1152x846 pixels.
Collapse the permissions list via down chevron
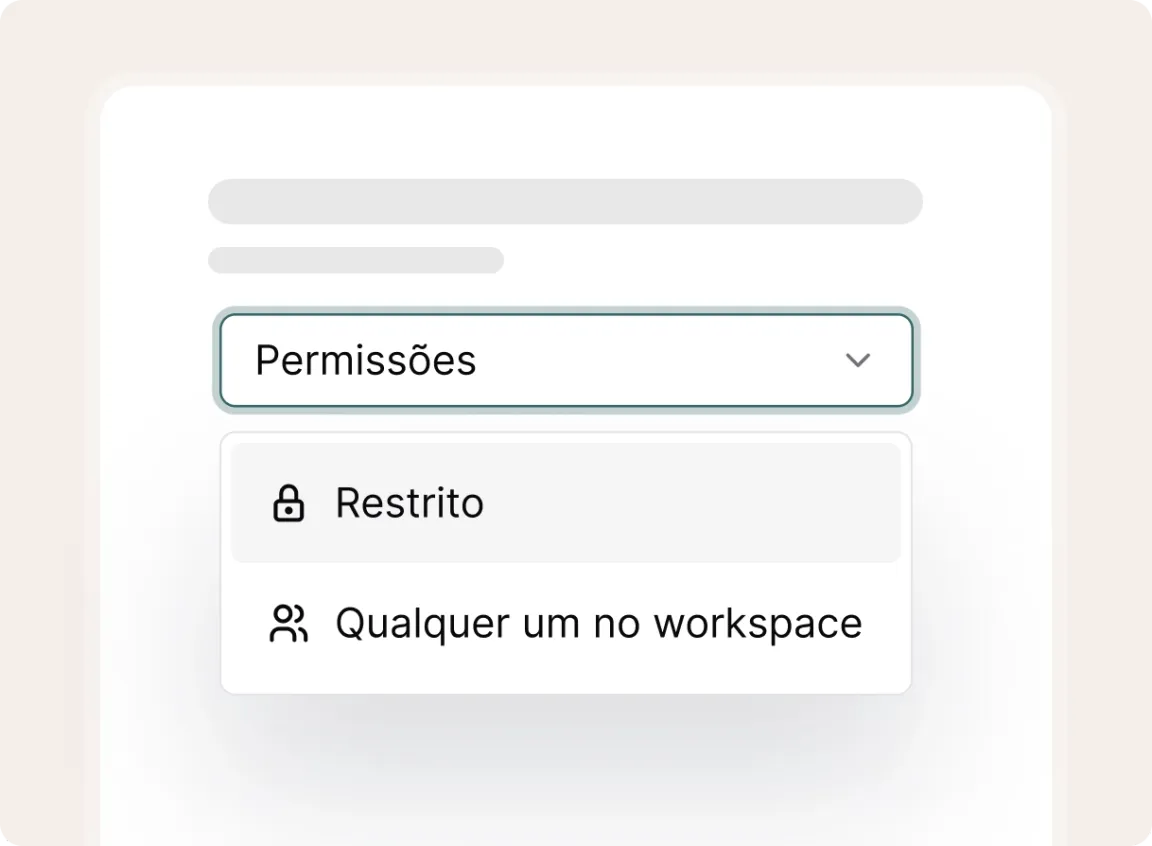point(858,360)
